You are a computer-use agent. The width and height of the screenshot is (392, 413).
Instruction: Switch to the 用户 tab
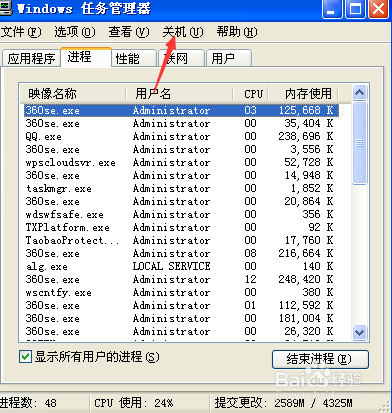click(229, 59)
